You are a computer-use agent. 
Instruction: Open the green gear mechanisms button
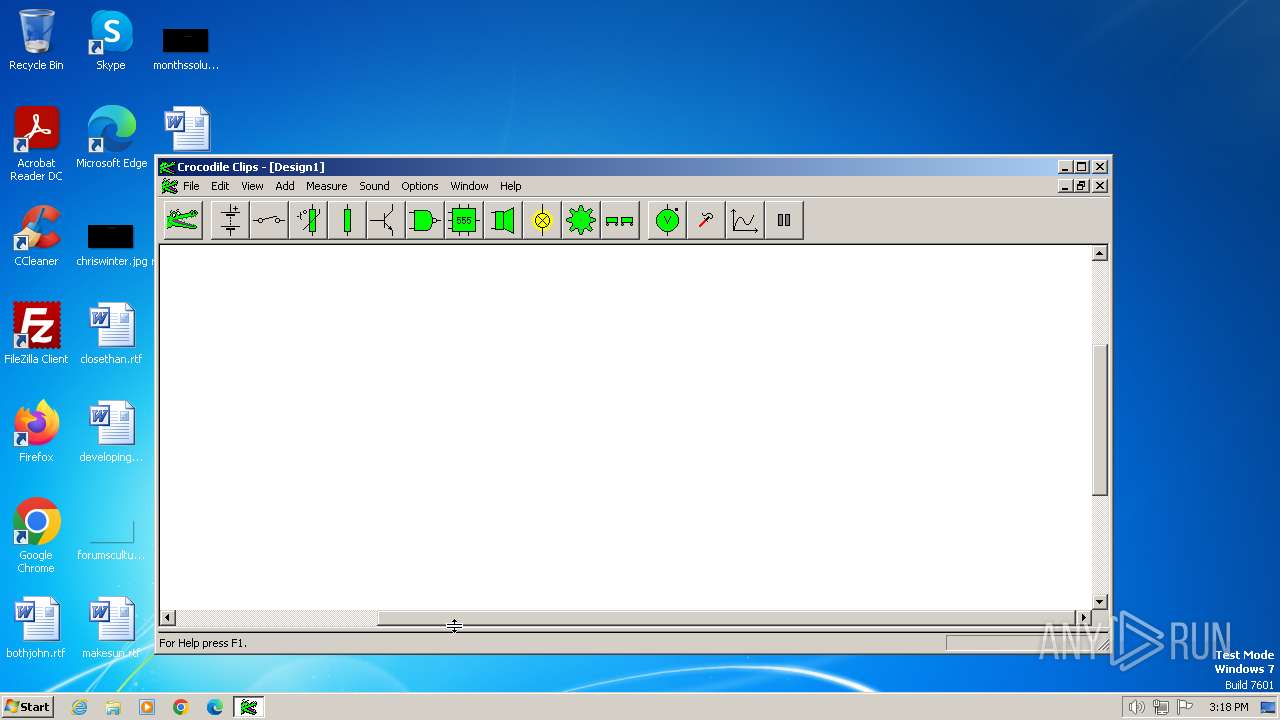tap(581, 220)
